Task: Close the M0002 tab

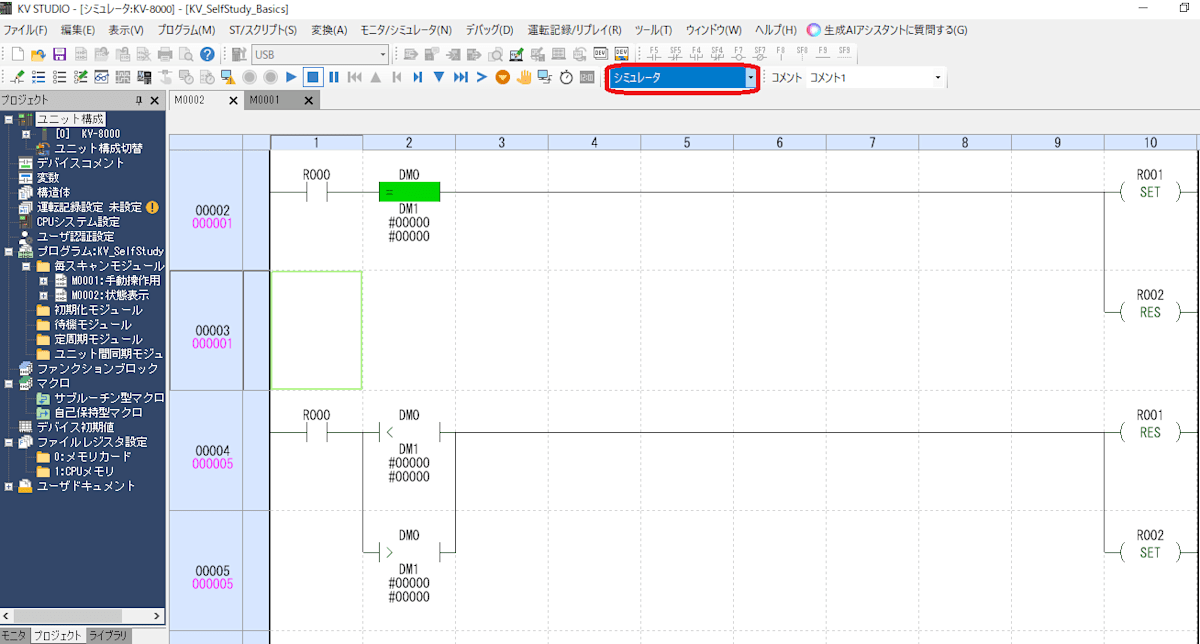Action: coord(233,101)
